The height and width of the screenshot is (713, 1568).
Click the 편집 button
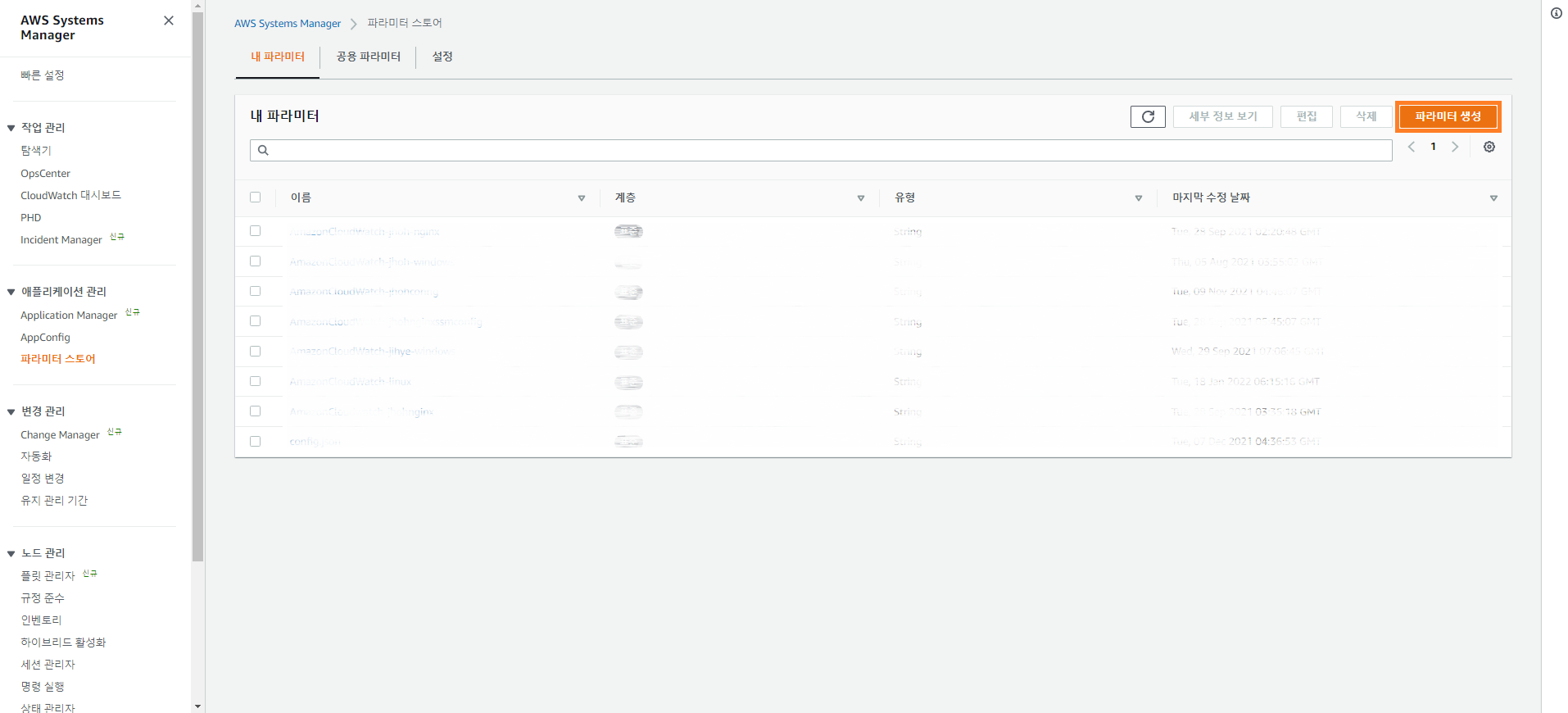click(1307, 116)
